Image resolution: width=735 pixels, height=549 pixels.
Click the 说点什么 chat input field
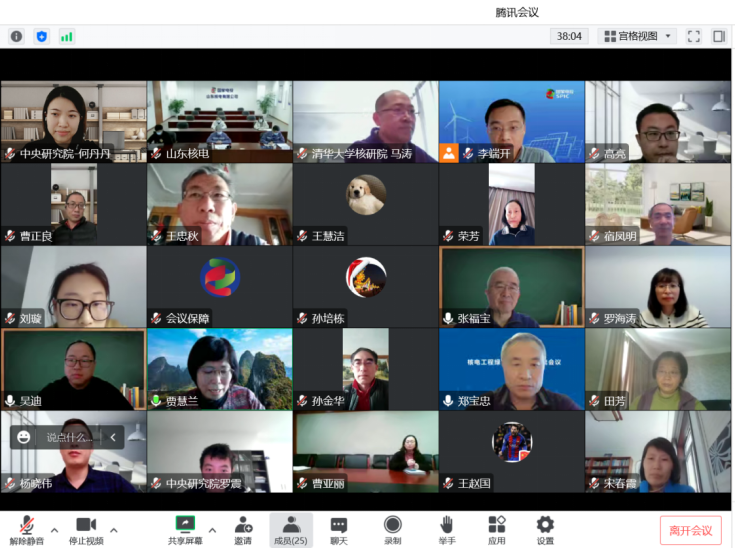point(69,437)
